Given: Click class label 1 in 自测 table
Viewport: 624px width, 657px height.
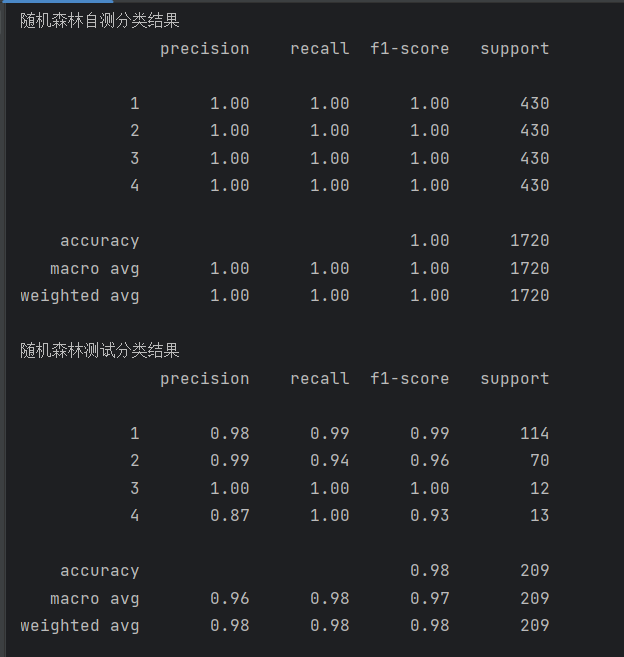Looking at the screenshot, I should [x=135, y=103].
